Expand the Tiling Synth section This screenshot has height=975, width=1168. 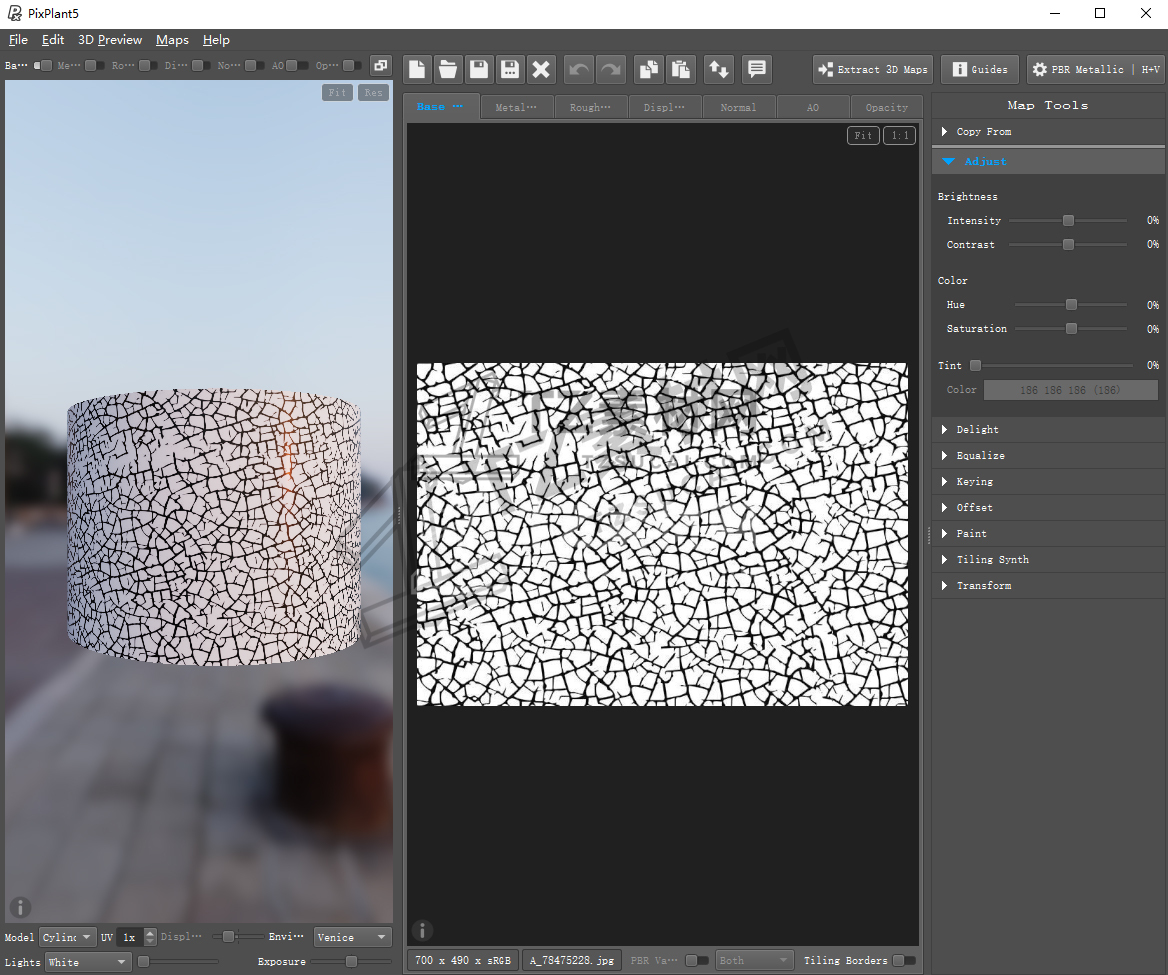[x=992, y=560]
